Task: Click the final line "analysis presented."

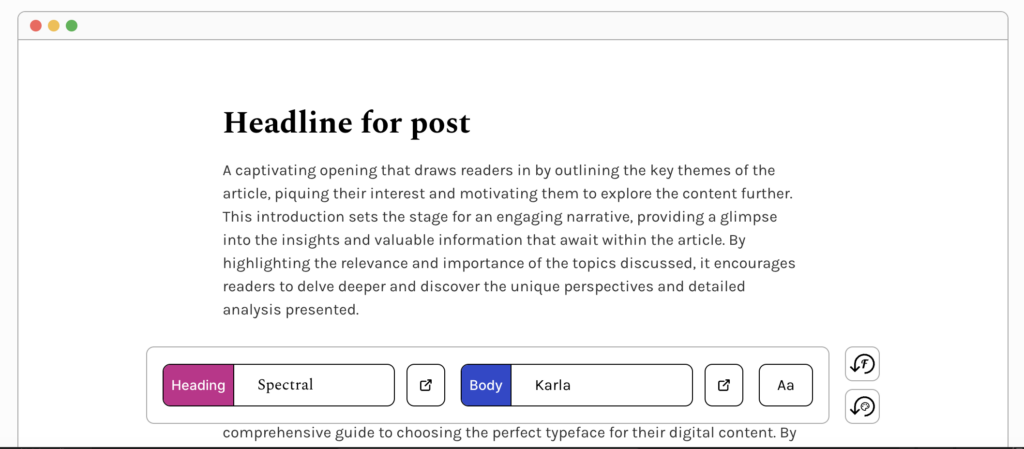Action: click(290, 310)
